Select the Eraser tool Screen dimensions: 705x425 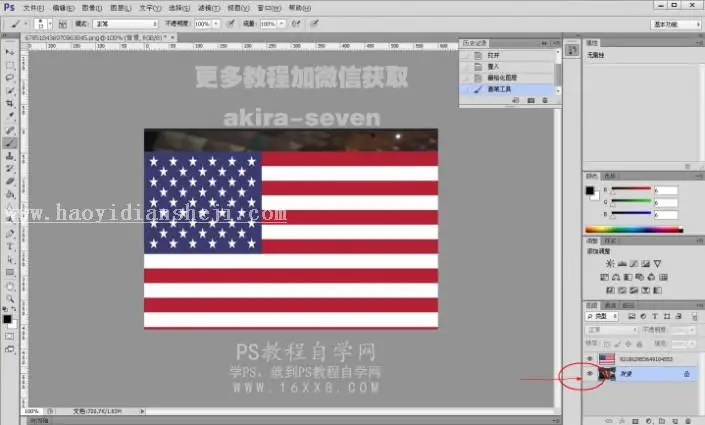click(9, 182)
